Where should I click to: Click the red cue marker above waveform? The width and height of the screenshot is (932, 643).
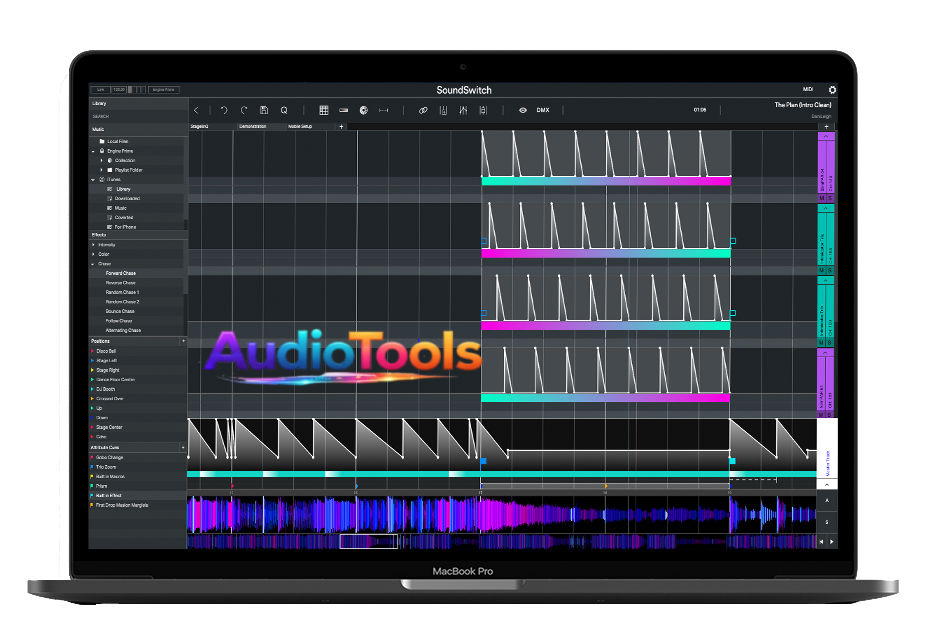click(232, 486)
